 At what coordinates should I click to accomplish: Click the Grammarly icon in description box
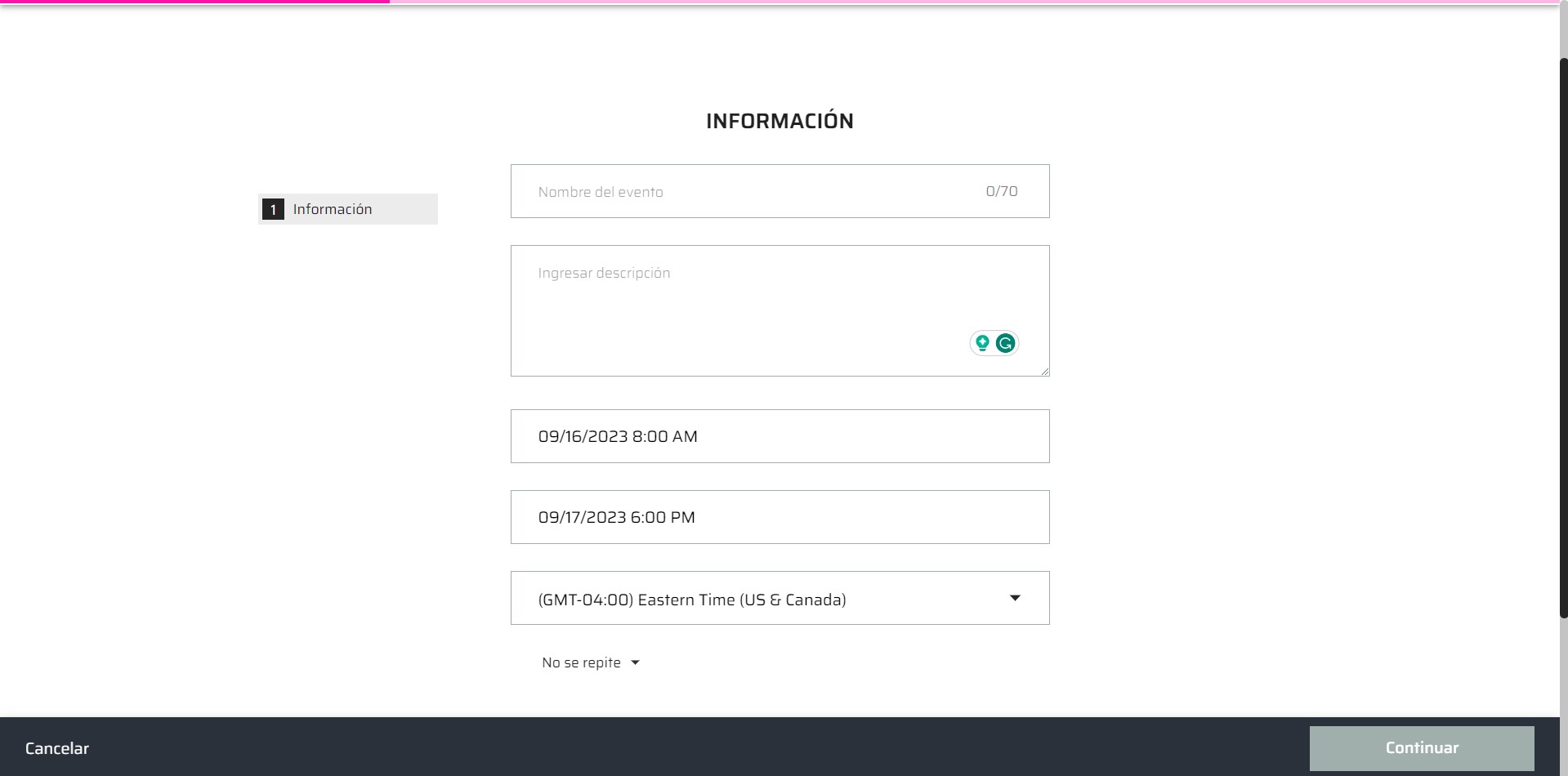pyautogui.click(x=1006, y=343)
